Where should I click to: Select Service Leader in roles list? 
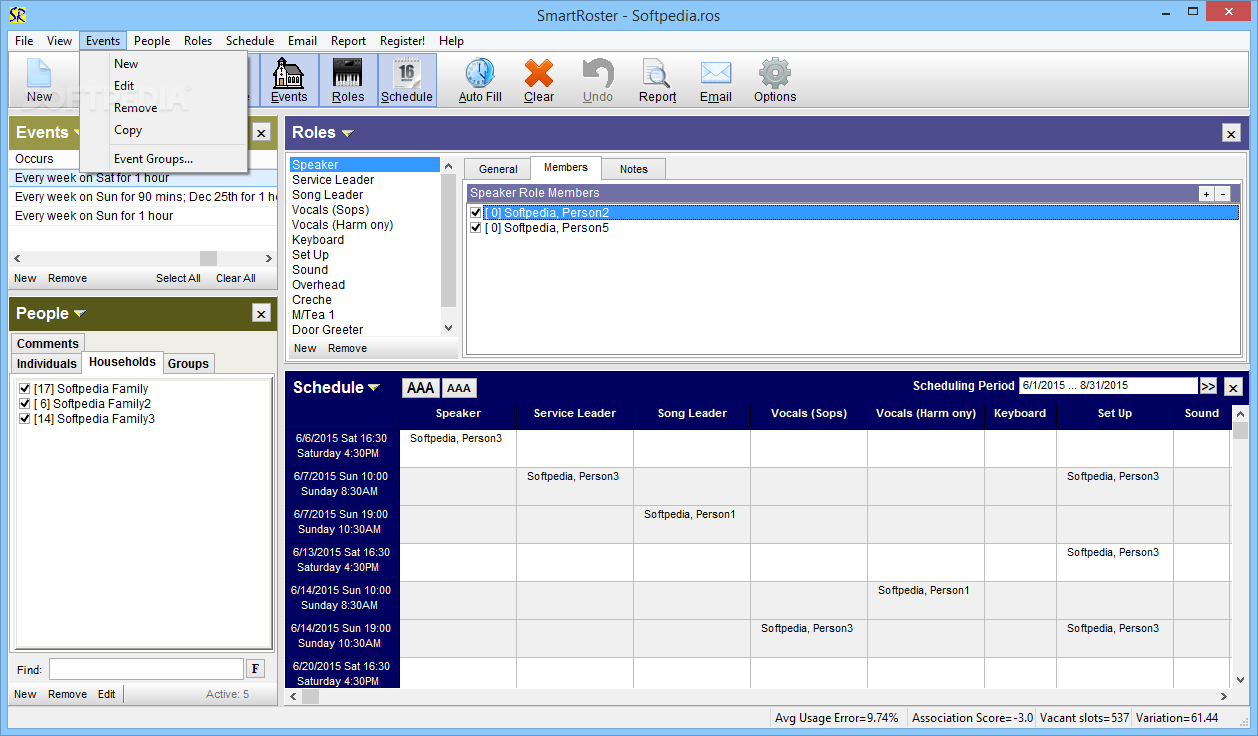[x=333, y=180]
